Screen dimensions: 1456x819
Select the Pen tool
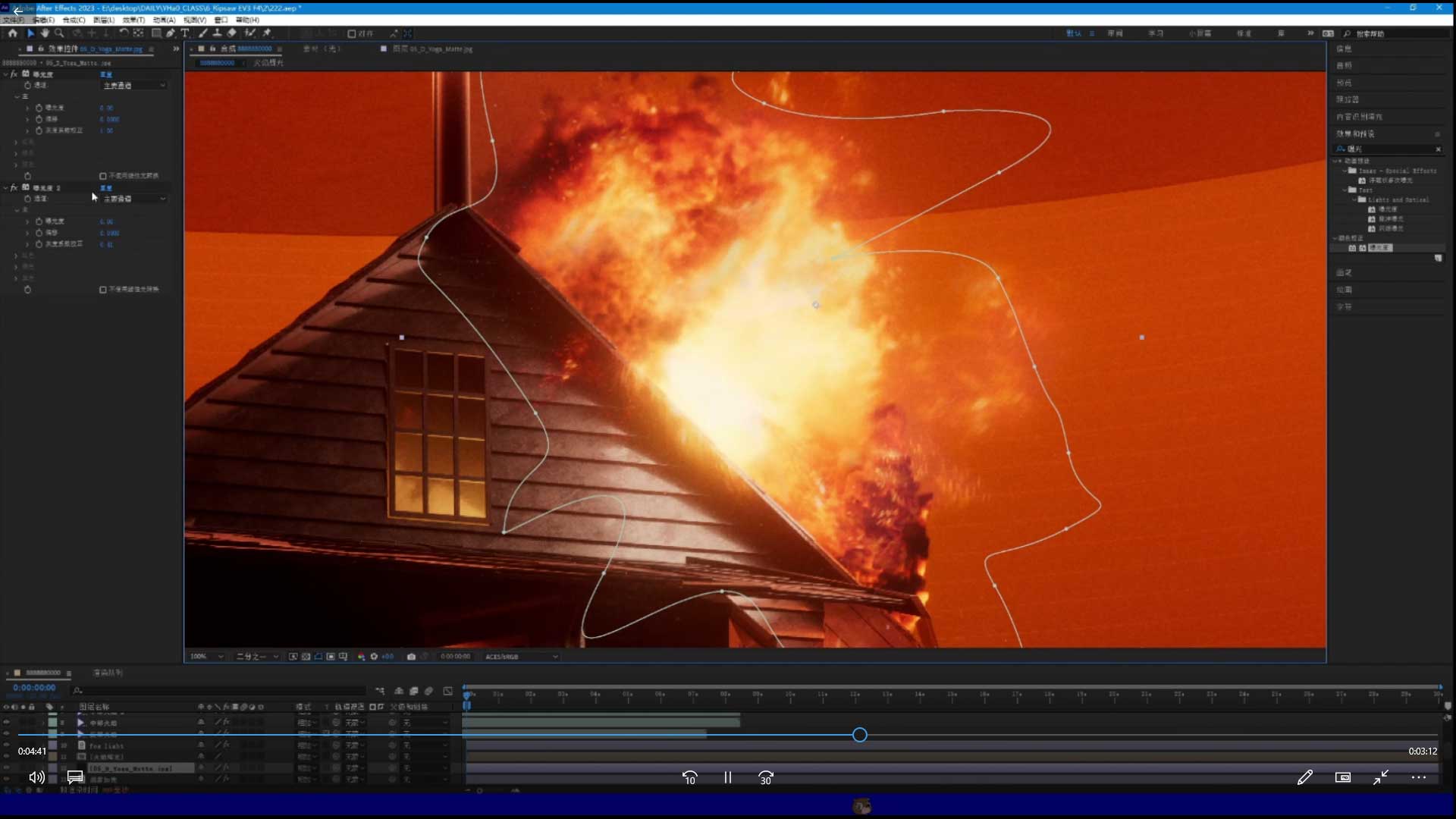coord(171,33)
